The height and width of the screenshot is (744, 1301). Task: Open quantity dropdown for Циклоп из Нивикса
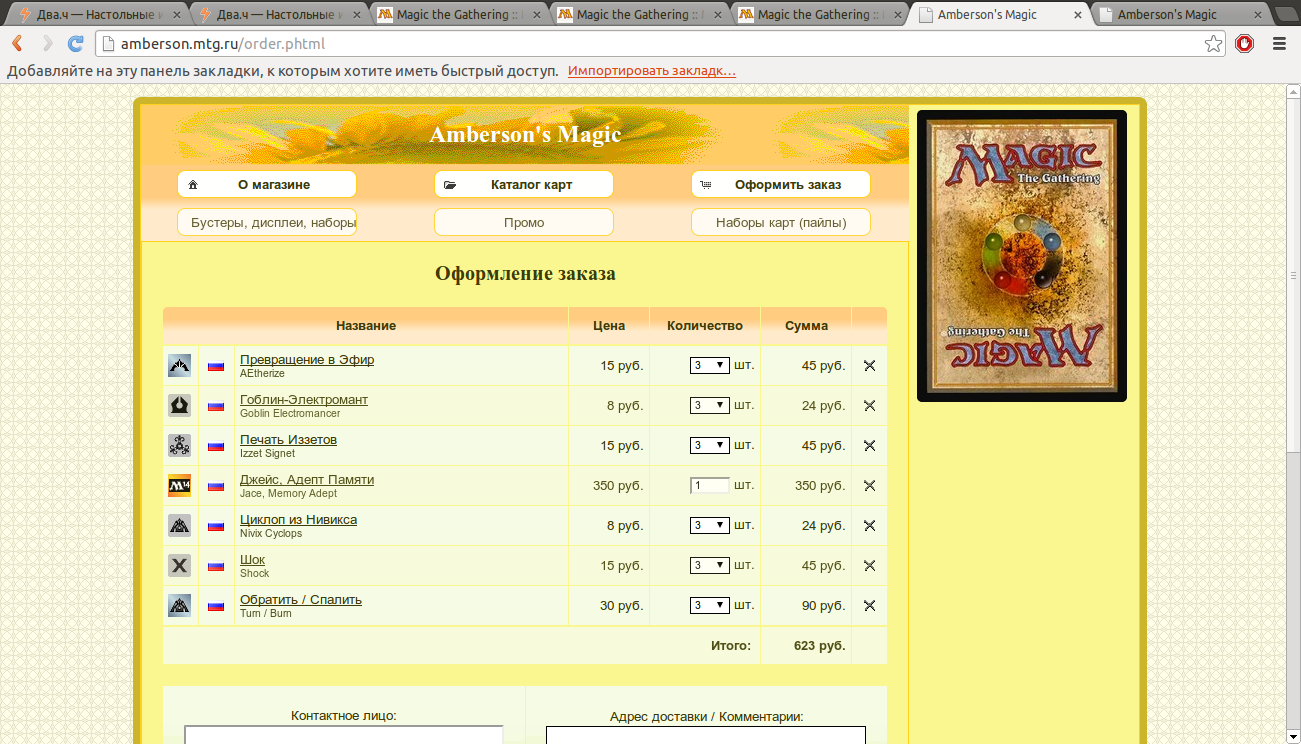pyautogui.click(x=709, y=526)
